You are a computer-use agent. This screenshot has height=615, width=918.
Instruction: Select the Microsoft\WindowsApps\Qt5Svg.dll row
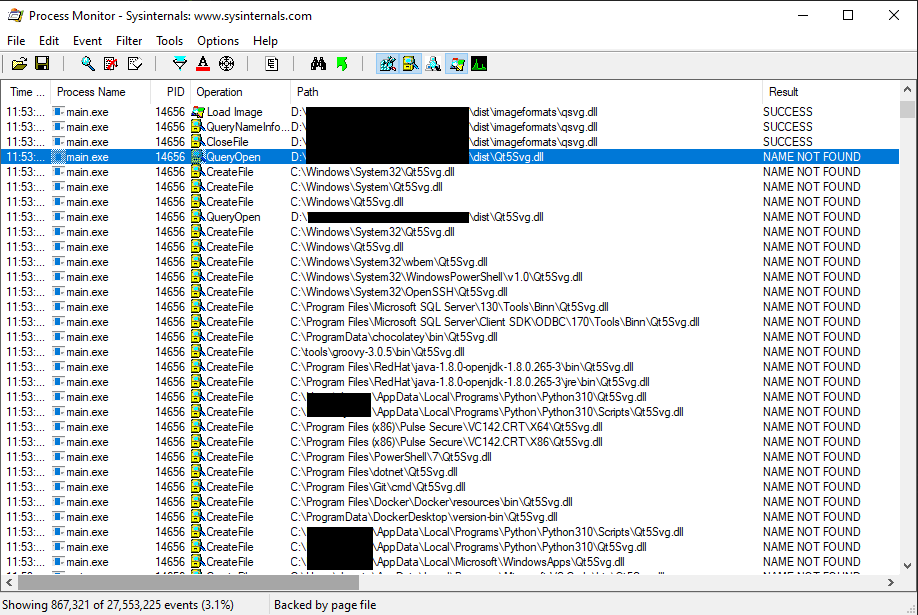(450, 562)
